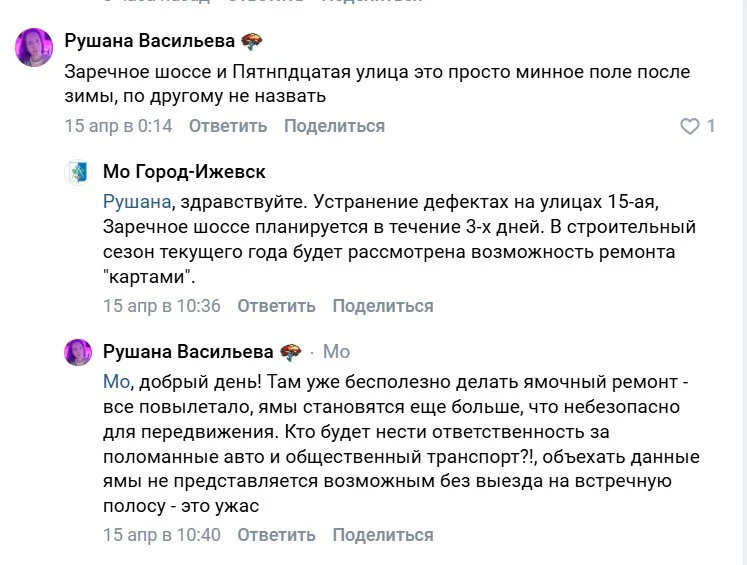Reply to the comment posted at 10:40

click(276, 535)
